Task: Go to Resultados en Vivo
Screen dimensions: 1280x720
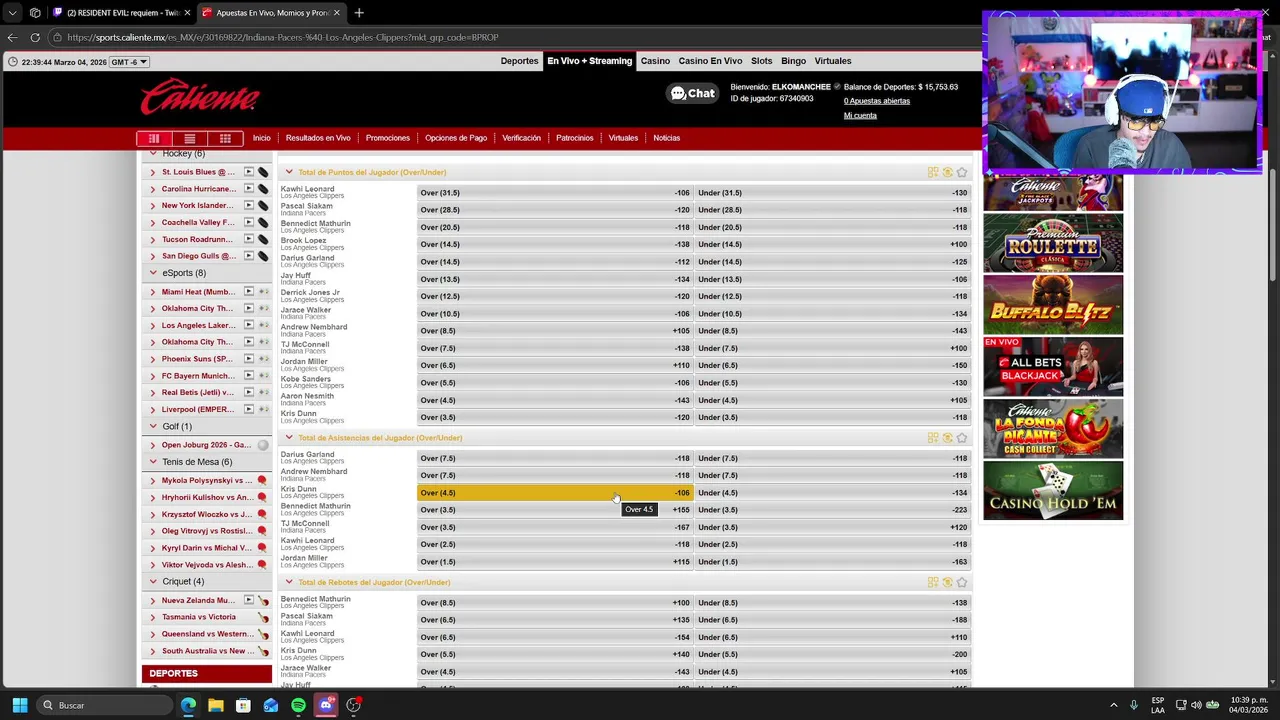Action: [x=318, y=138]
